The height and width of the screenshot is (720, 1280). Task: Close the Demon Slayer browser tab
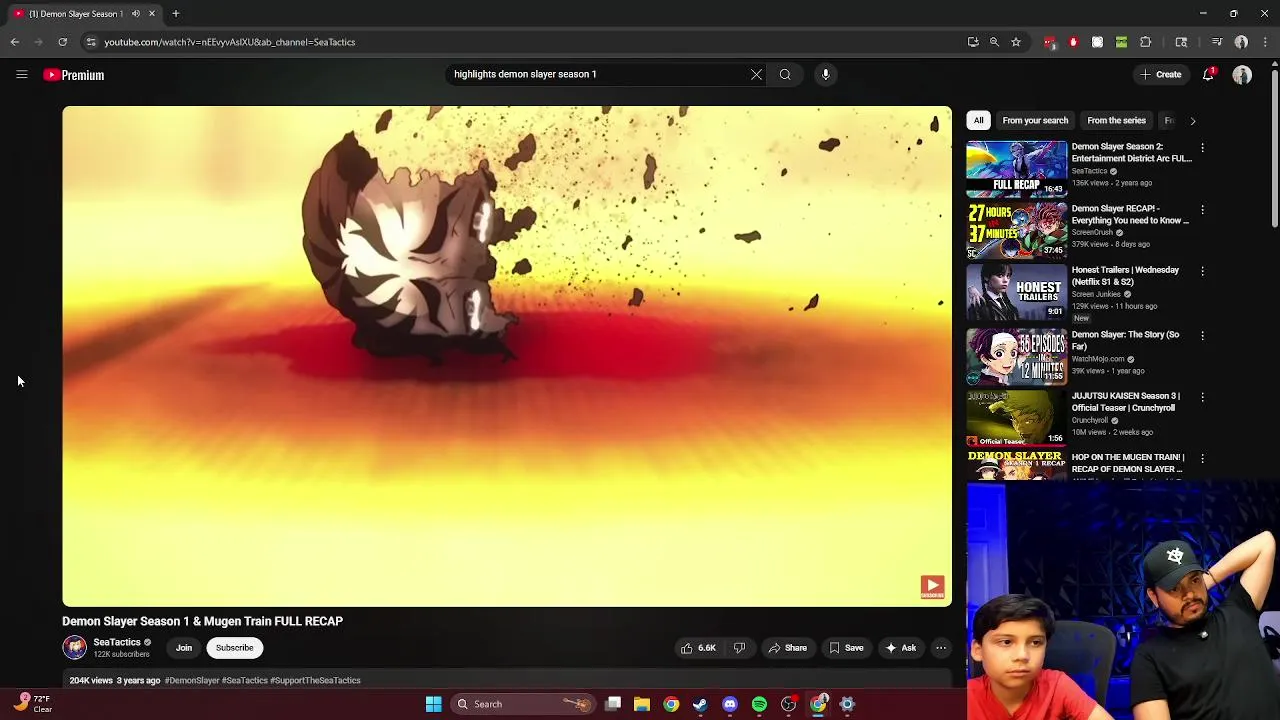152,13
